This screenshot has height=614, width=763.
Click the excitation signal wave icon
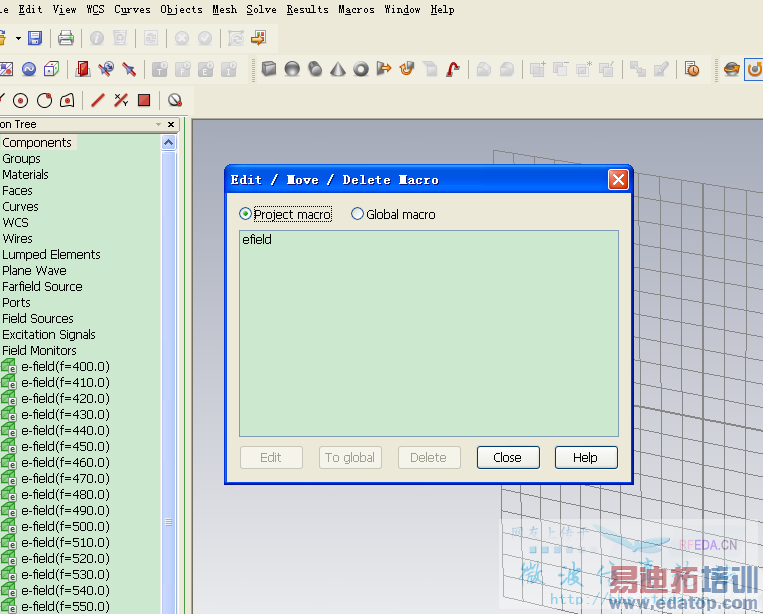pyautogui.click(x=29, y=69)
